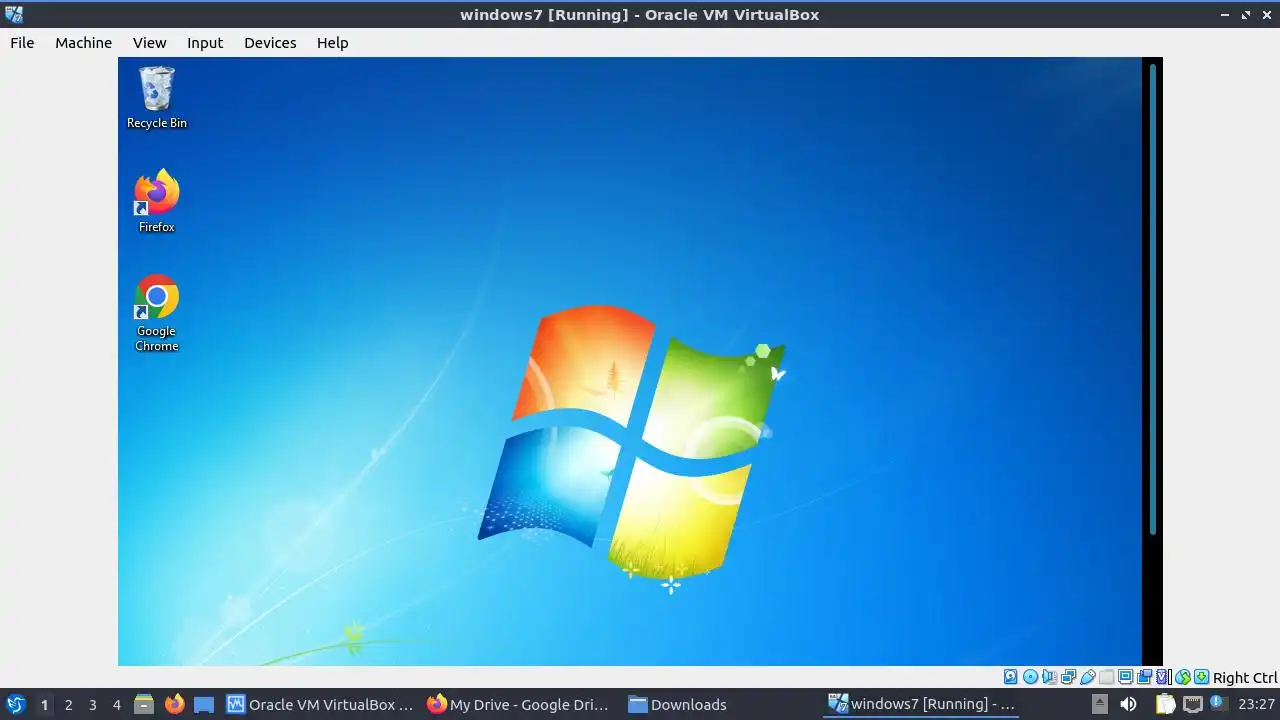Select the Google Chrome desktop shortcut

click(x=157, y=313)
